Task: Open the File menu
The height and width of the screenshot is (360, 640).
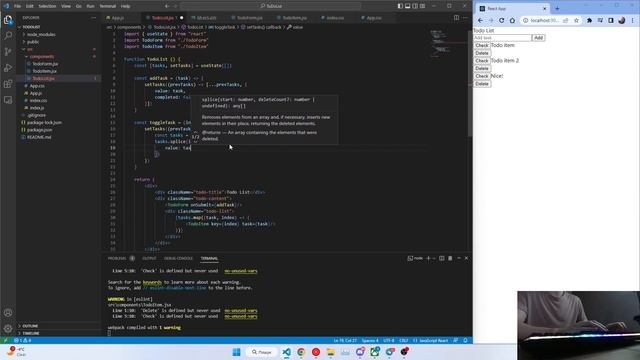Action: (18, 6)
